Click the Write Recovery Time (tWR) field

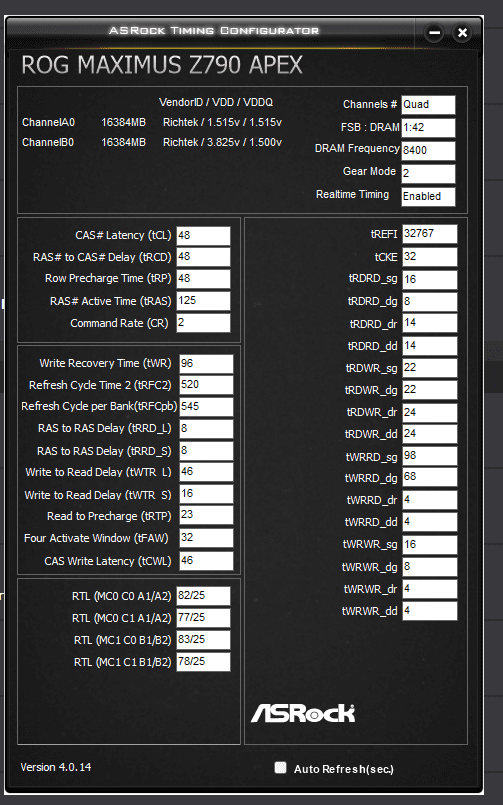(x=206, y=363)
